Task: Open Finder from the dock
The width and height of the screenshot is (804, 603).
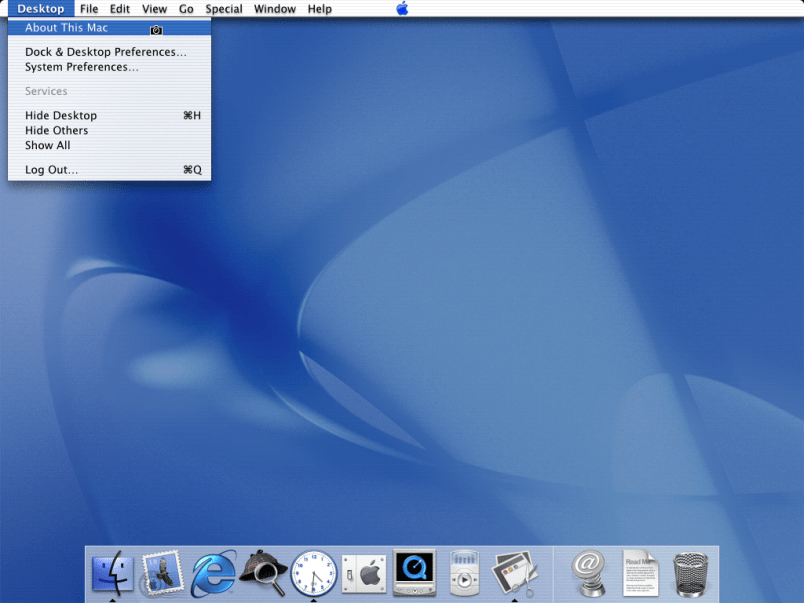Action: pyautogui.click(x=112, y=574)
